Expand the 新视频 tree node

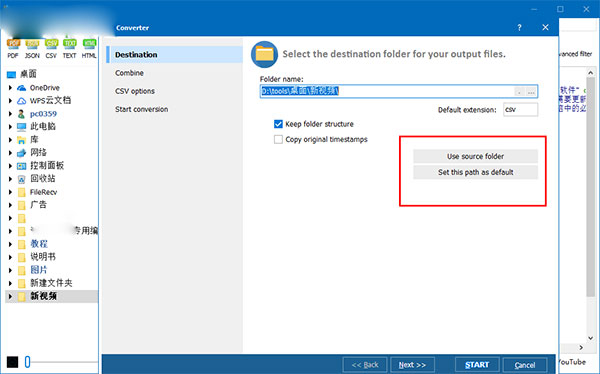tap(10, 296)
